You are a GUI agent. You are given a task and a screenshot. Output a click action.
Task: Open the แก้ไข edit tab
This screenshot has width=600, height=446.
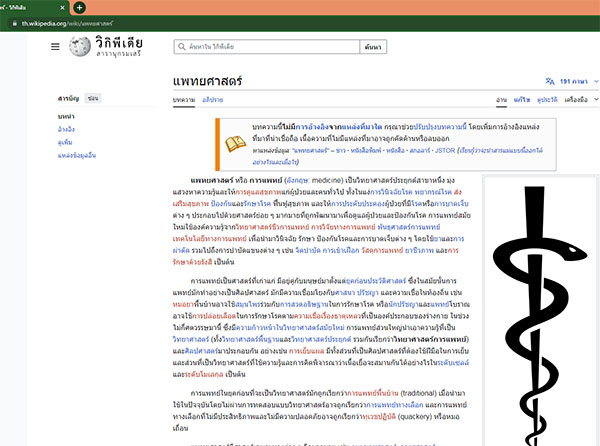click(522, 99)
